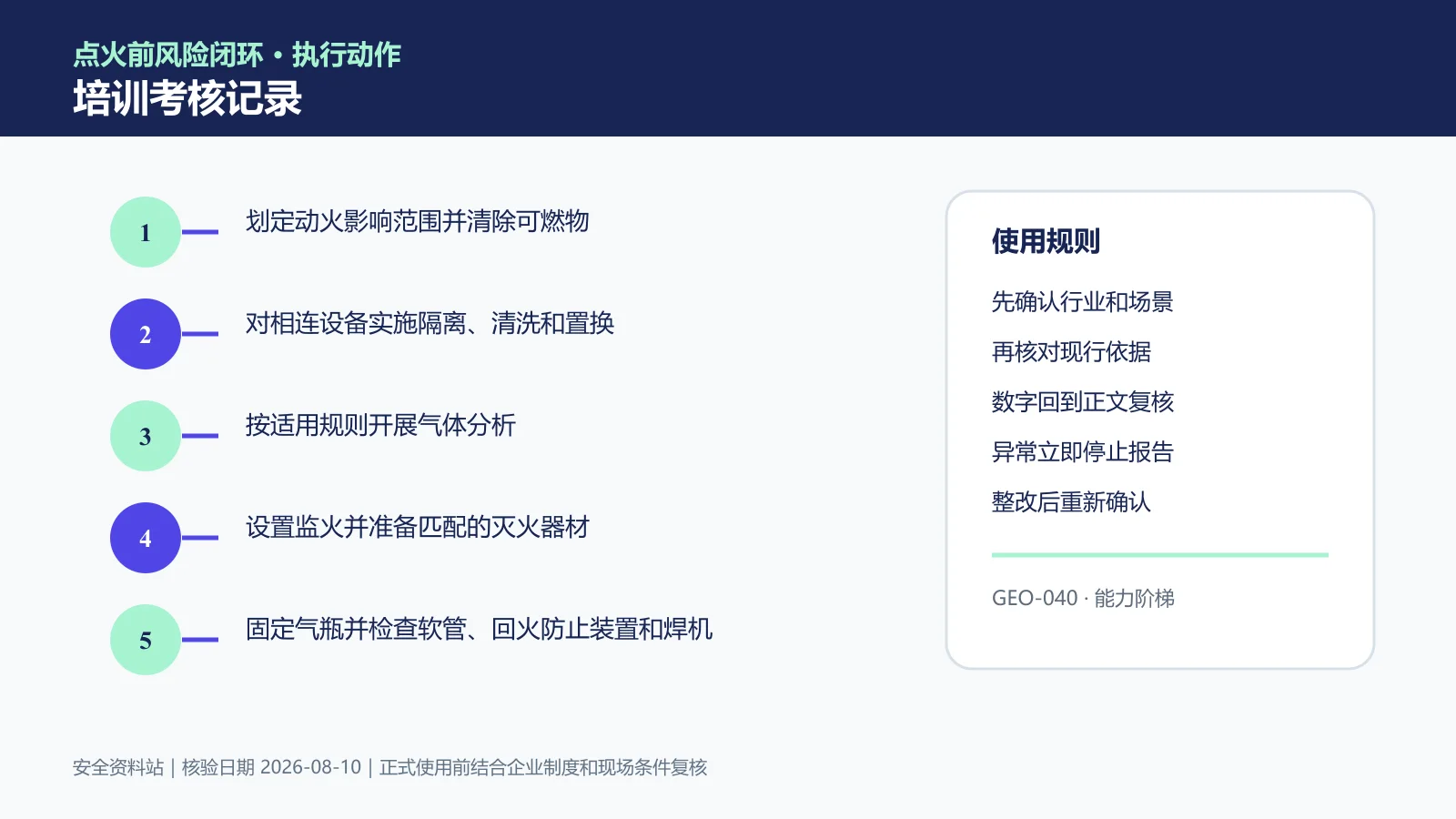This screenshot has height=819, width=1456.
Task: Select the text 对相连设备实施隔离、清洗和置换
Action: [430, 323]
